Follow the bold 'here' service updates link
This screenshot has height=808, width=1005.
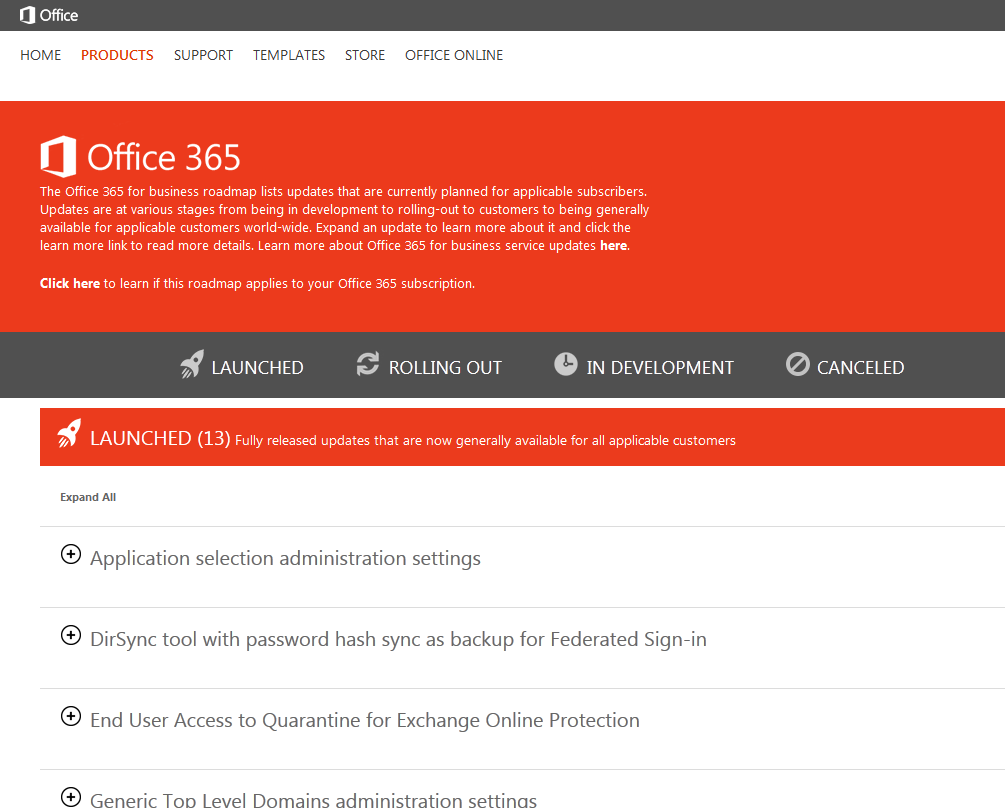pyautogui.click(x=613, y=245)
